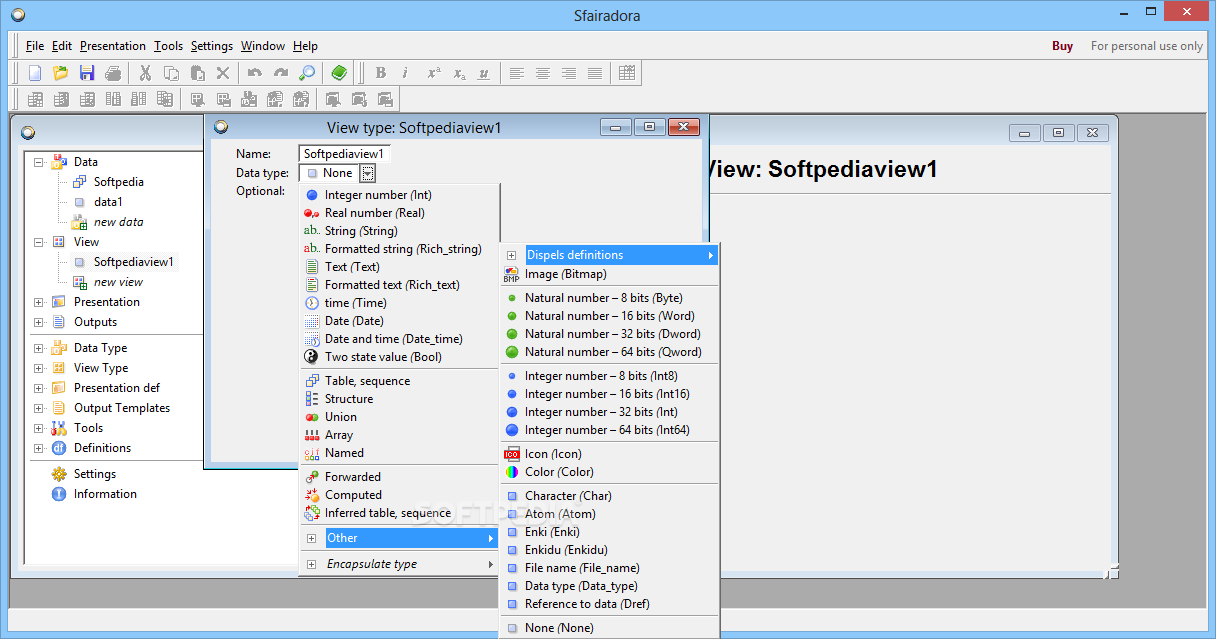Pick Array from the data type list
1216x639 pixels.
coord(400,435)
